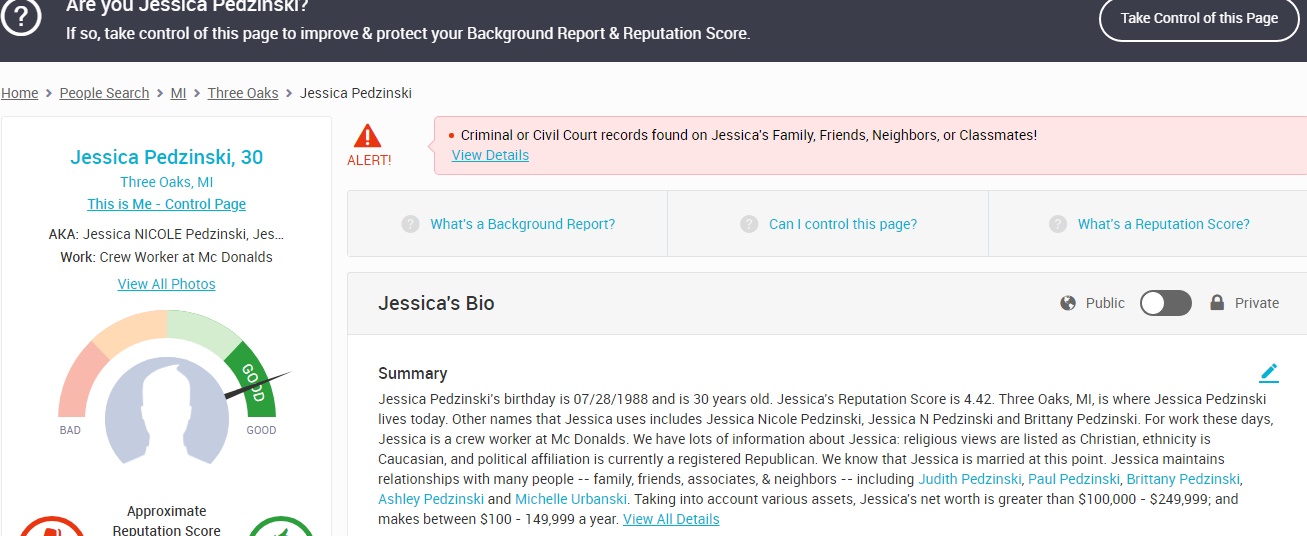The image size is (1307, 536).
Task: Open the MI breadcrumb link
Action: [x=178, y=93]
